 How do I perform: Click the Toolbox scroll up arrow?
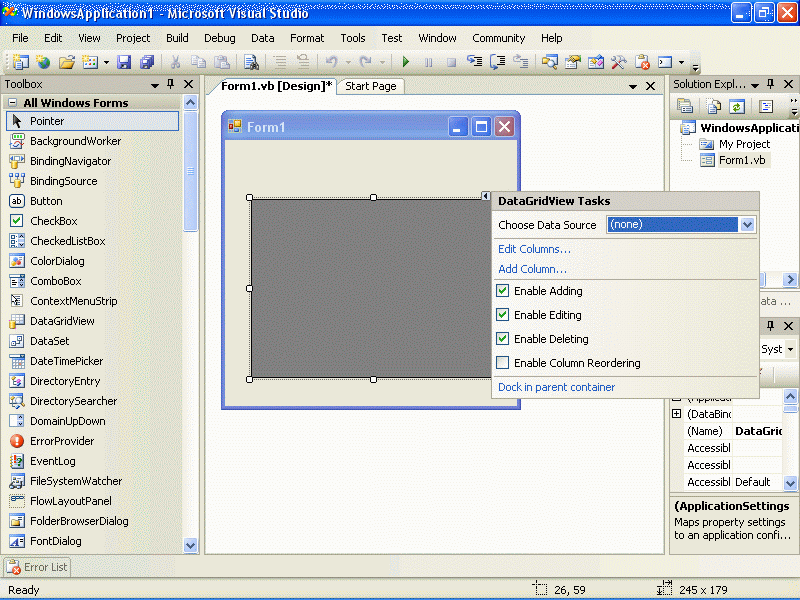point(190,103)
